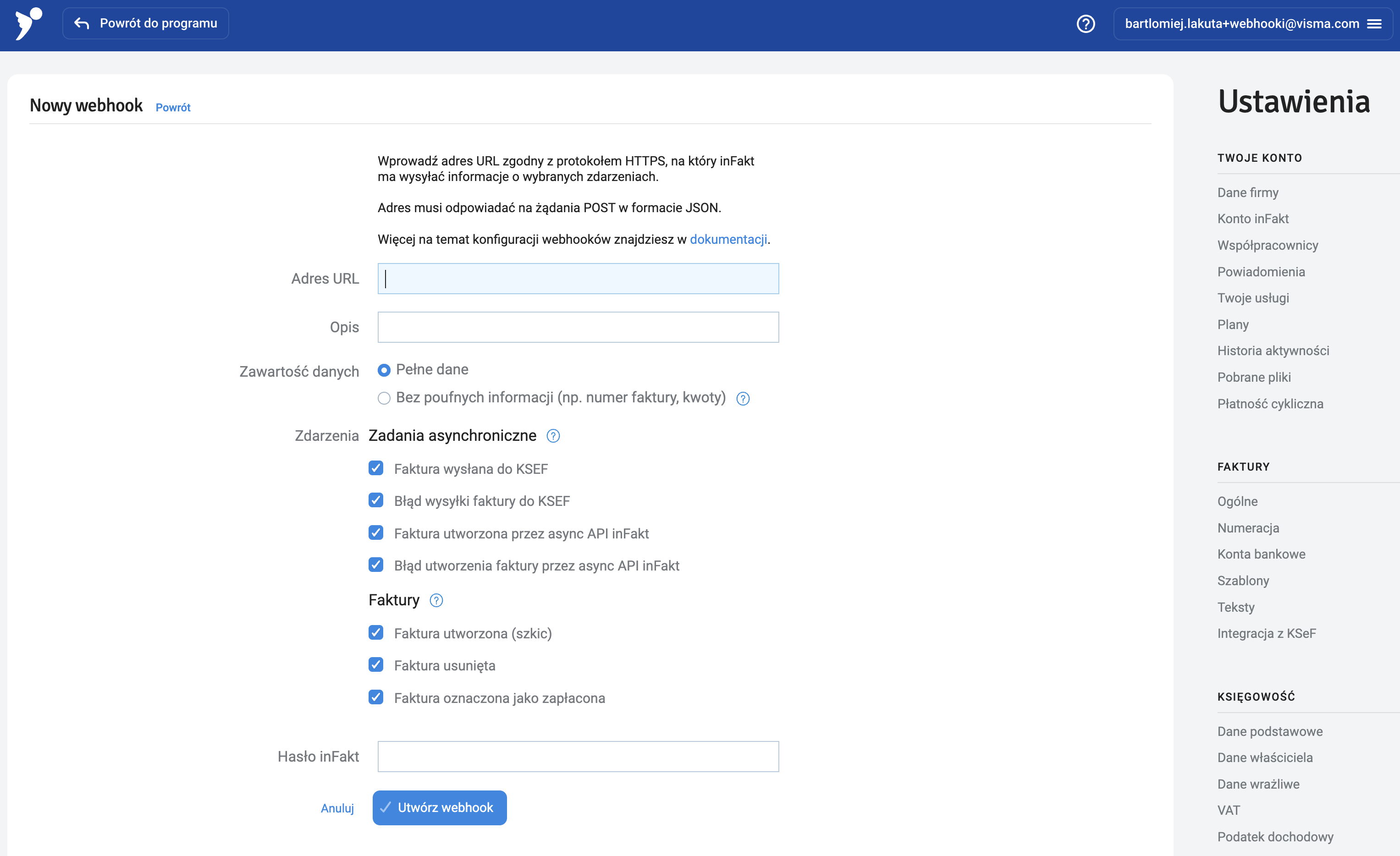Image resolution: width=1400 pixels, height=856 pixels.
Task: Click 'Utwórz webhook' button
Action: coord(439,808)
